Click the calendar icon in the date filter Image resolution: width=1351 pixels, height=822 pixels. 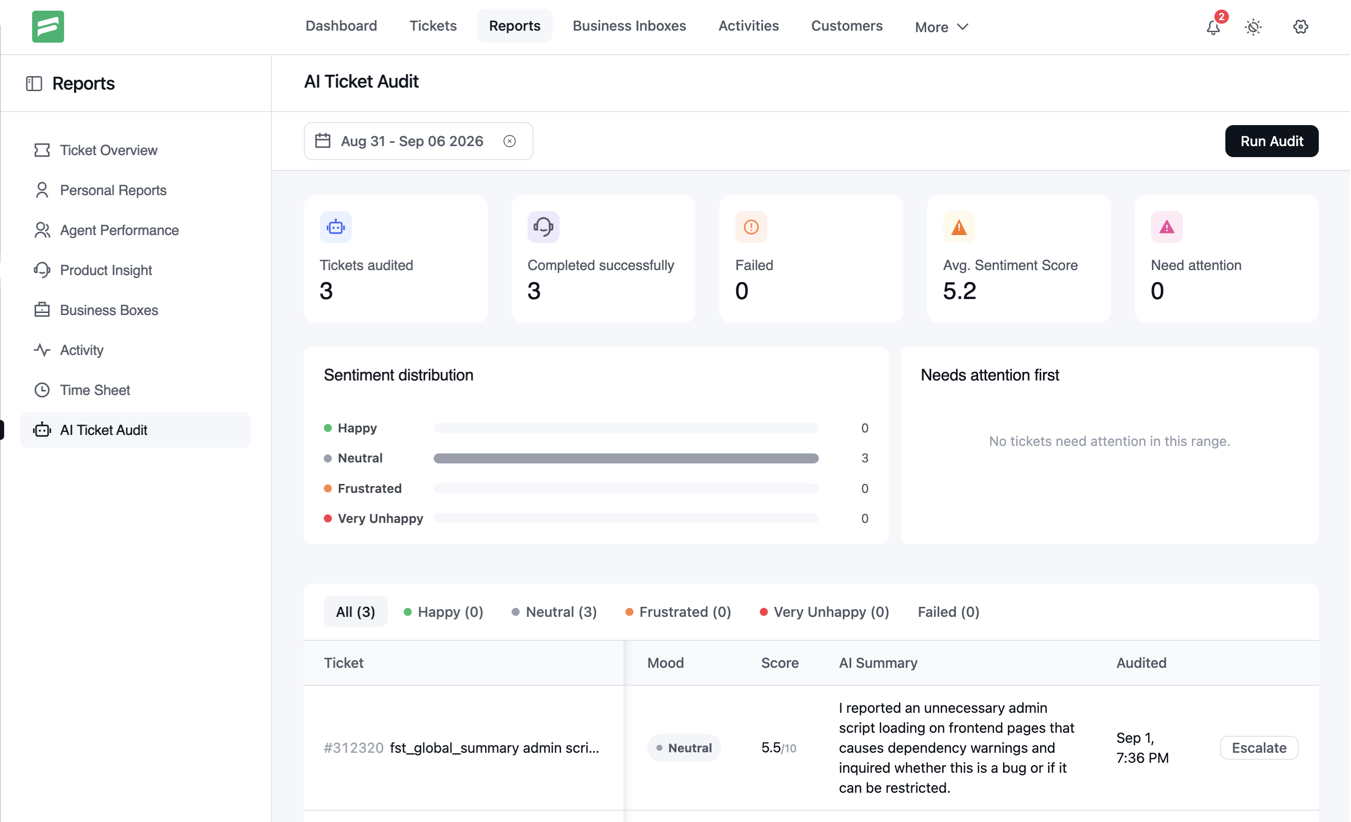[323, 141]
